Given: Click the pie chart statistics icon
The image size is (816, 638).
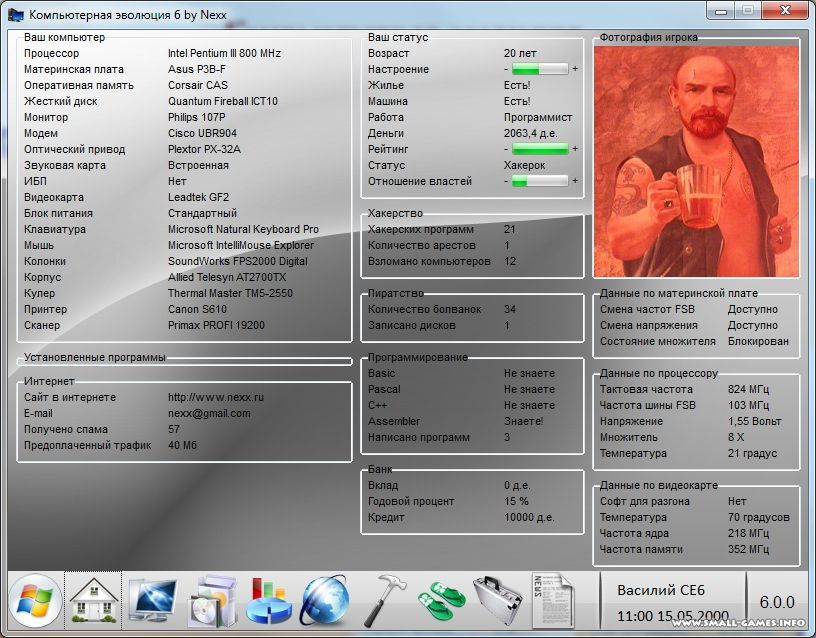Looking at the screenshot, I should 268,601.
